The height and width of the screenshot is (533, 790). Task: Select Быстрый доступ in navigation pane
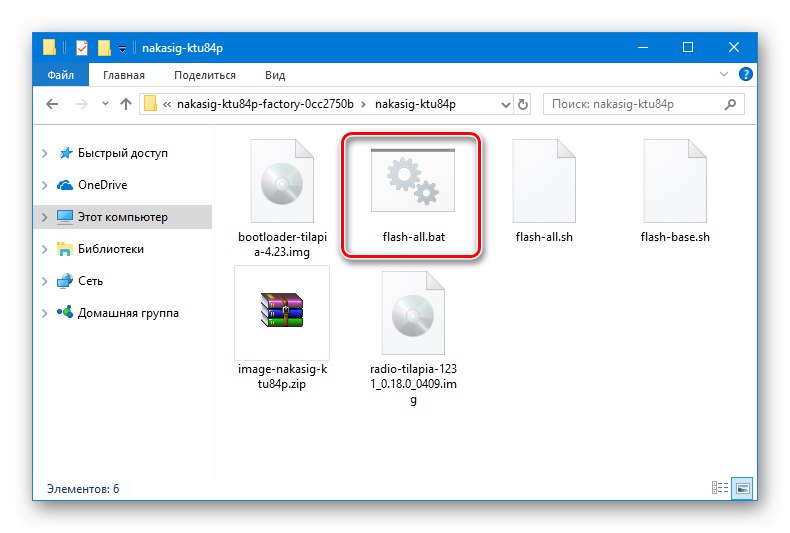point(123,153)
